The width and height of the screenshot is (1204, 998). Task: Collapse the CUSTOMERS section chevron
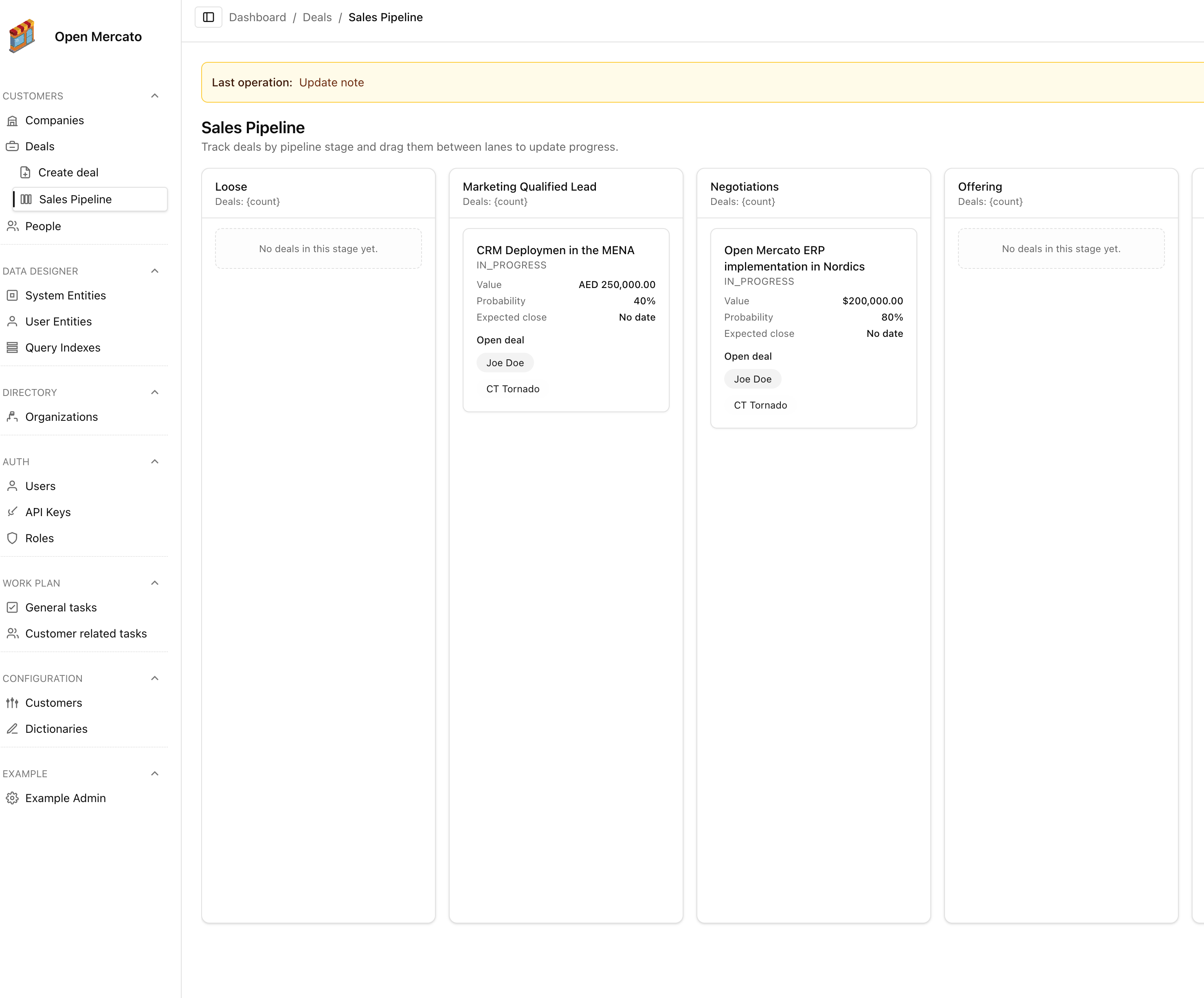(x=154, y=96)
